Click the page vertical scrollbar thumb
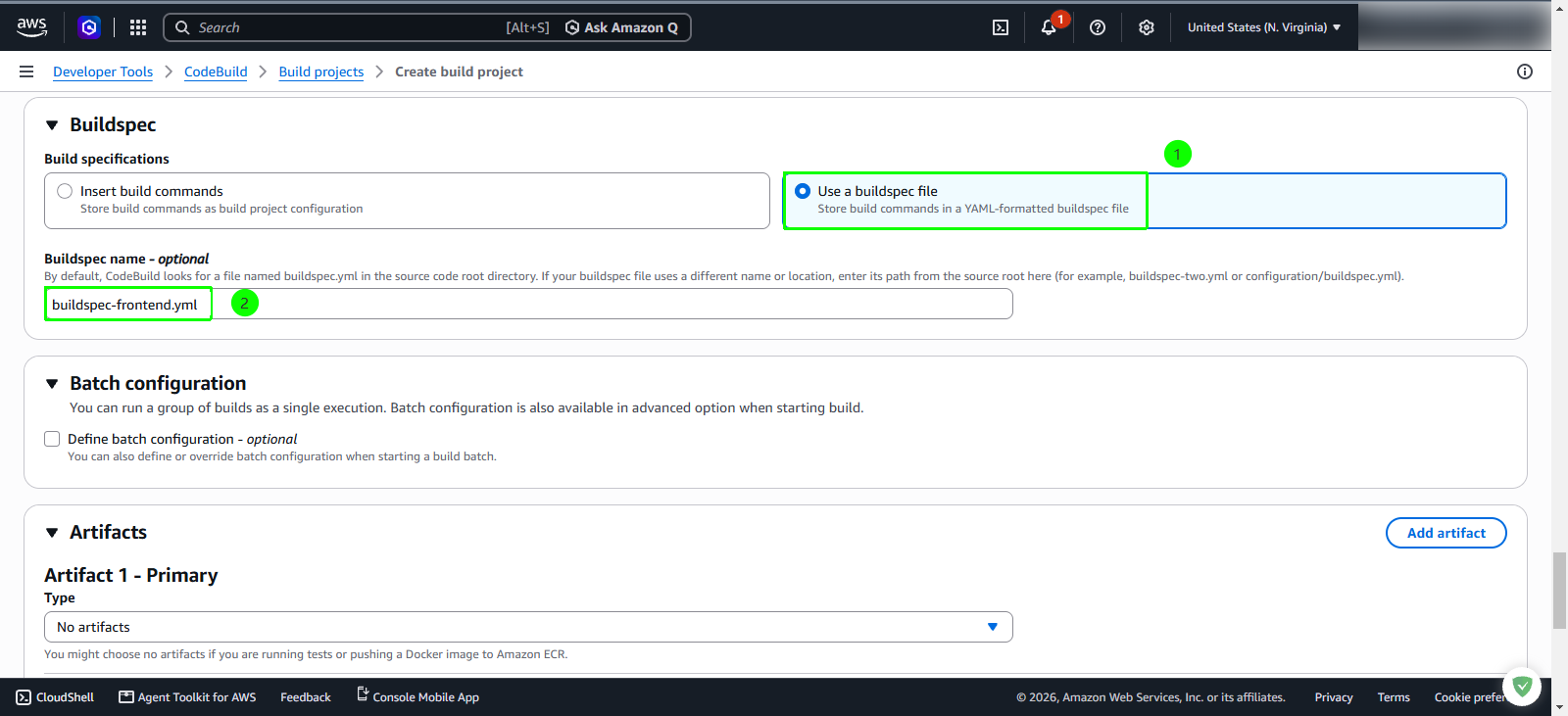Screen dimensions: 1568x716 tap(1559, 591)
